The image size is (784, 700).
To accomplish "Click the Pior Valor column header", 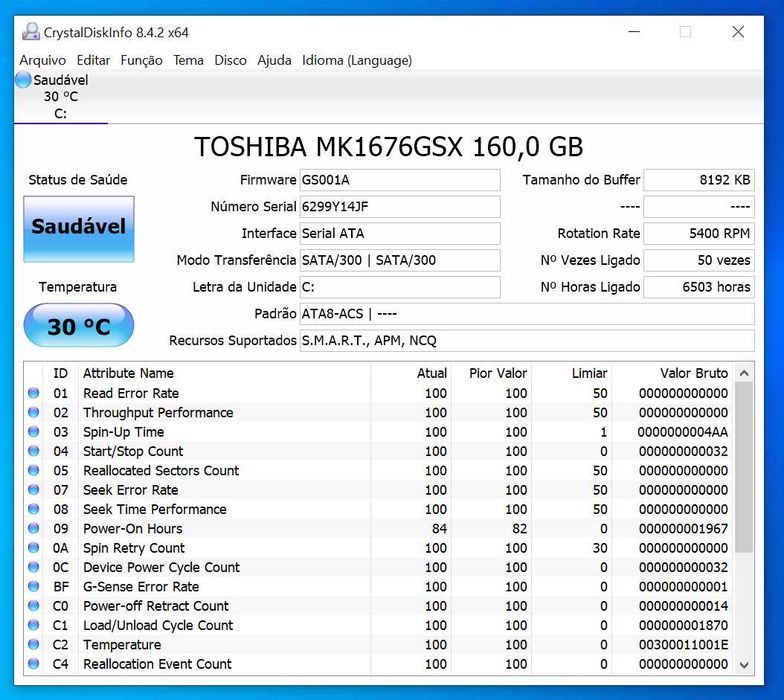I will (491, 373).
